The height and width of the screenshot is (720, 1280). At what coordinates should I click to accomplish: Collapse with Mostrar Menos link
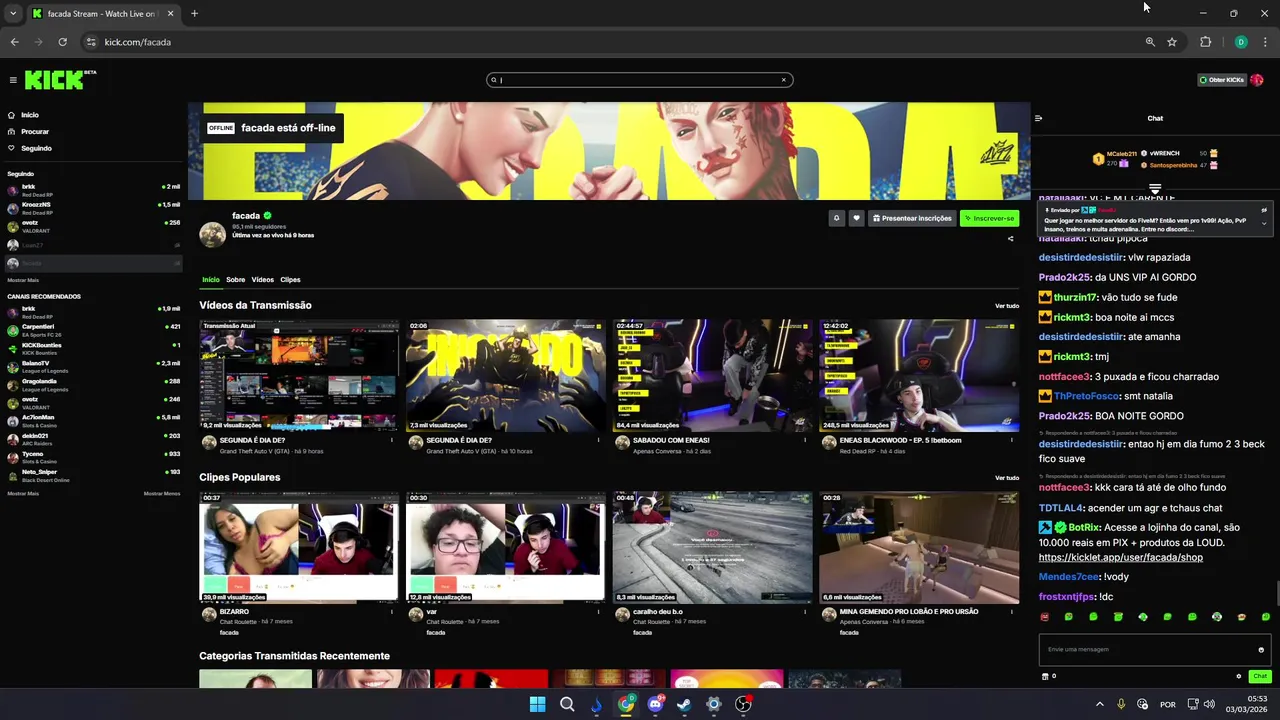162,493
